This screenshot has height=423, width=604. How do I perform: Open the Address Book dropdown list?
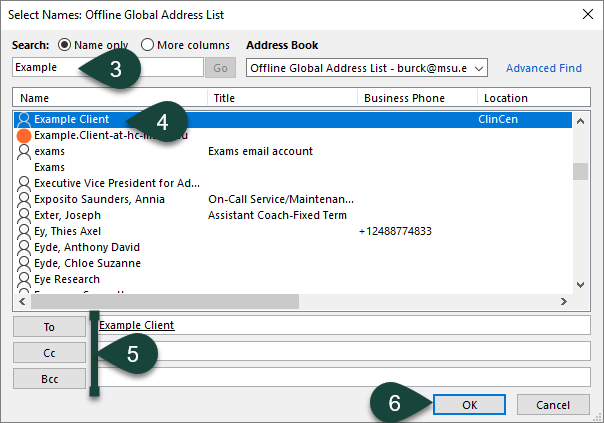[480, 68]
